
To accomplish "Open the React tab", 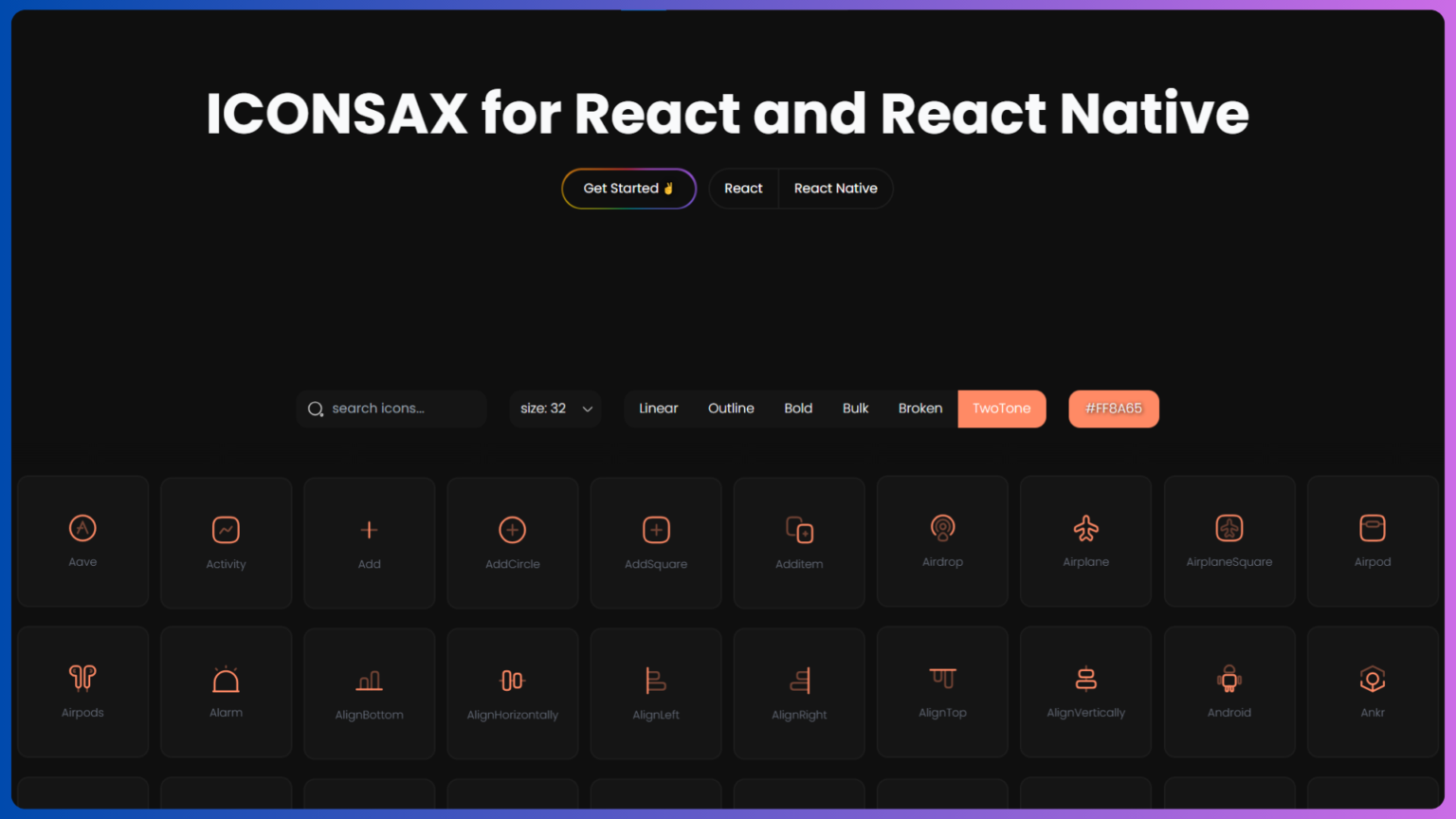I will [743, 188].
